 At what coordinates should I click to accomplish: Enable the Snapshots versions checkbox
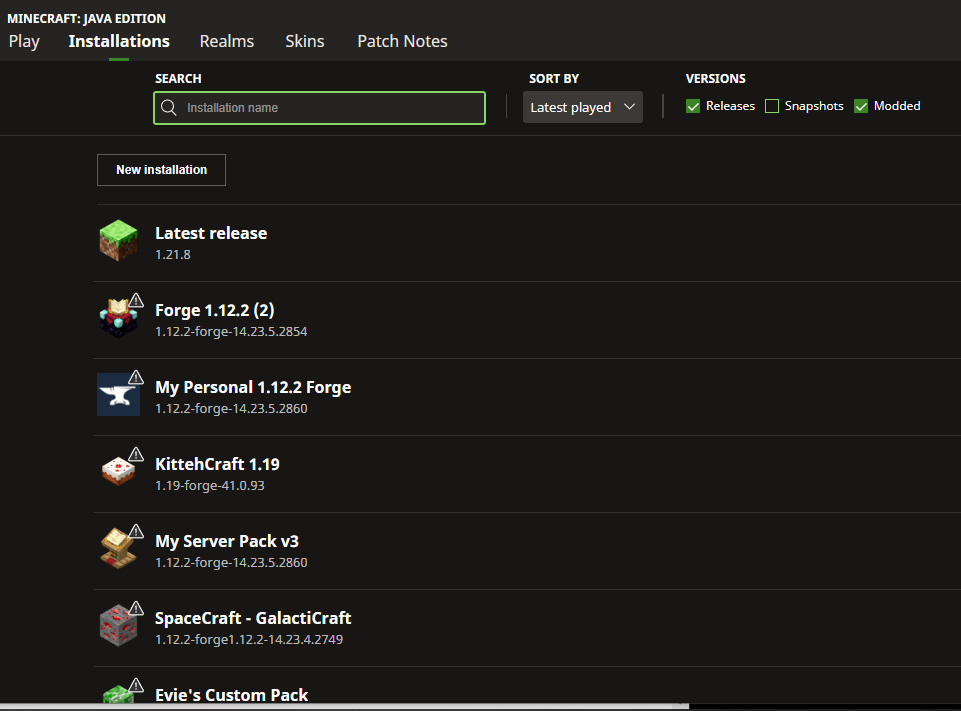[x=772, y=106]
